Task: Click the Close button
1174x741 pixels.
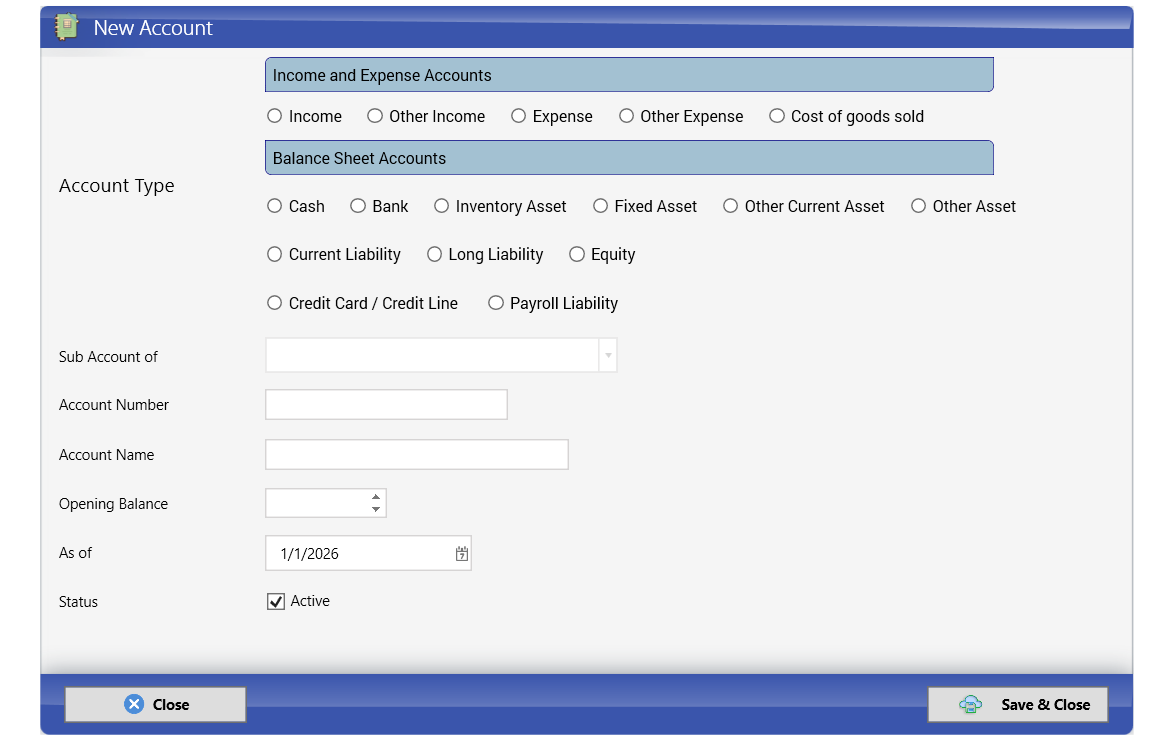Action: 155,704
